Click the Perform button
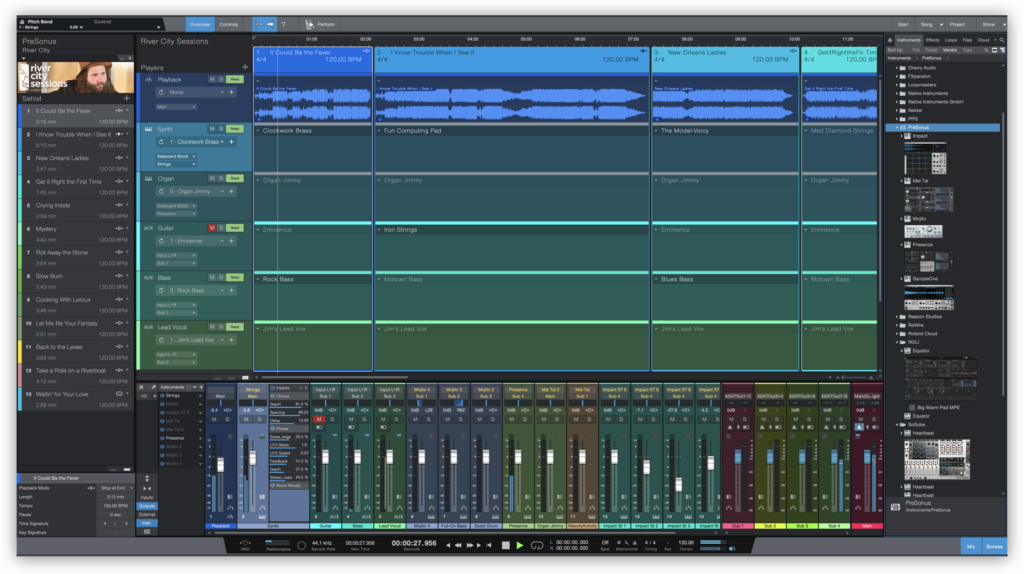The image size is (1024, 574). click(321, 24)
